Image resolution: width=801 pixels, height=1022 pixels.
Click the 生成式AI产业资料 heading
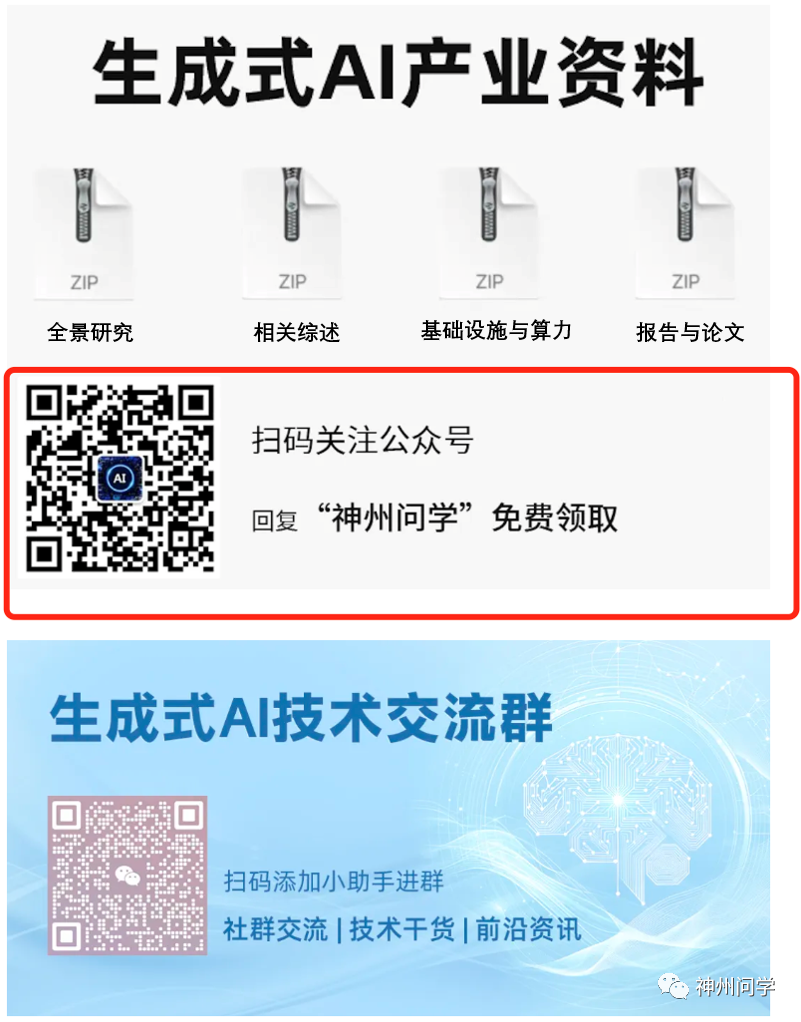point(398,72)
